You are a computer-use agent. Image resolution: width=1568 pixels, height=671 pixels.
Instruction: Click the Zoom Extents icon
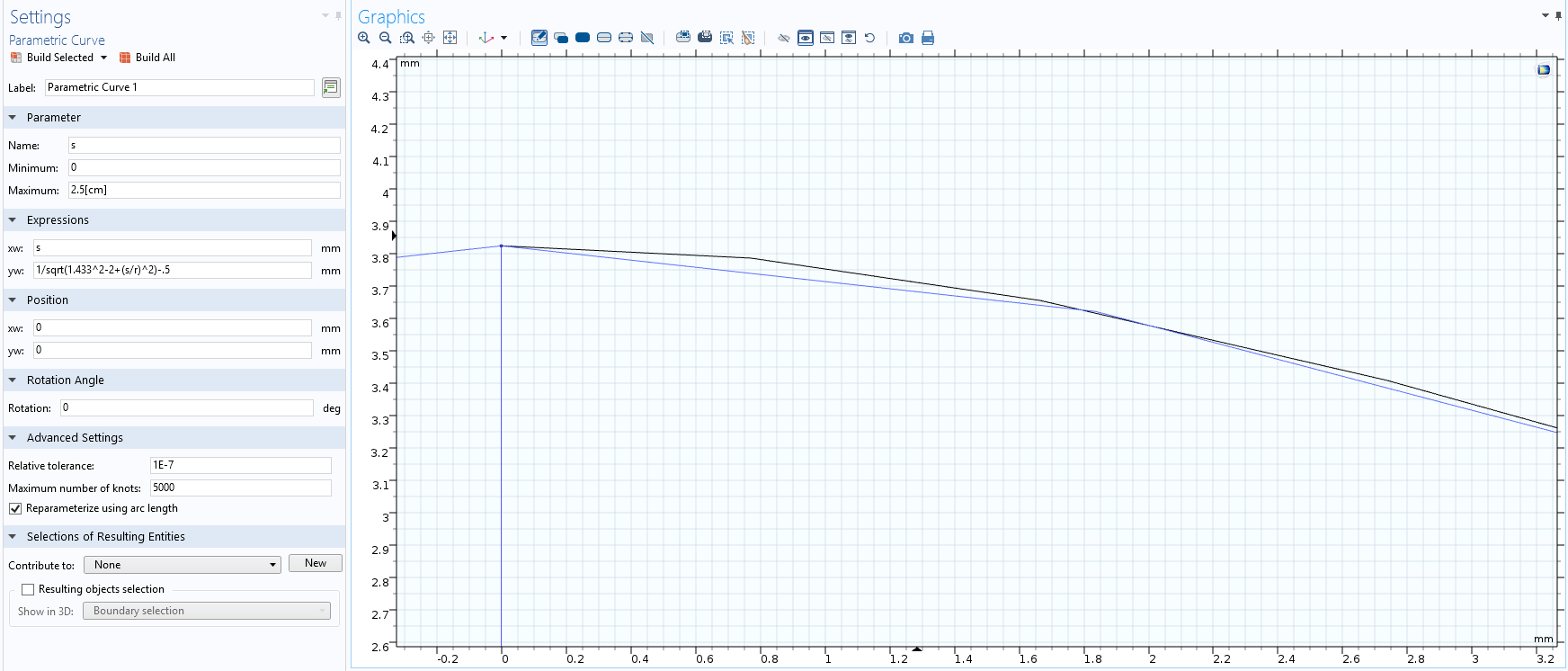click(450, 38)
